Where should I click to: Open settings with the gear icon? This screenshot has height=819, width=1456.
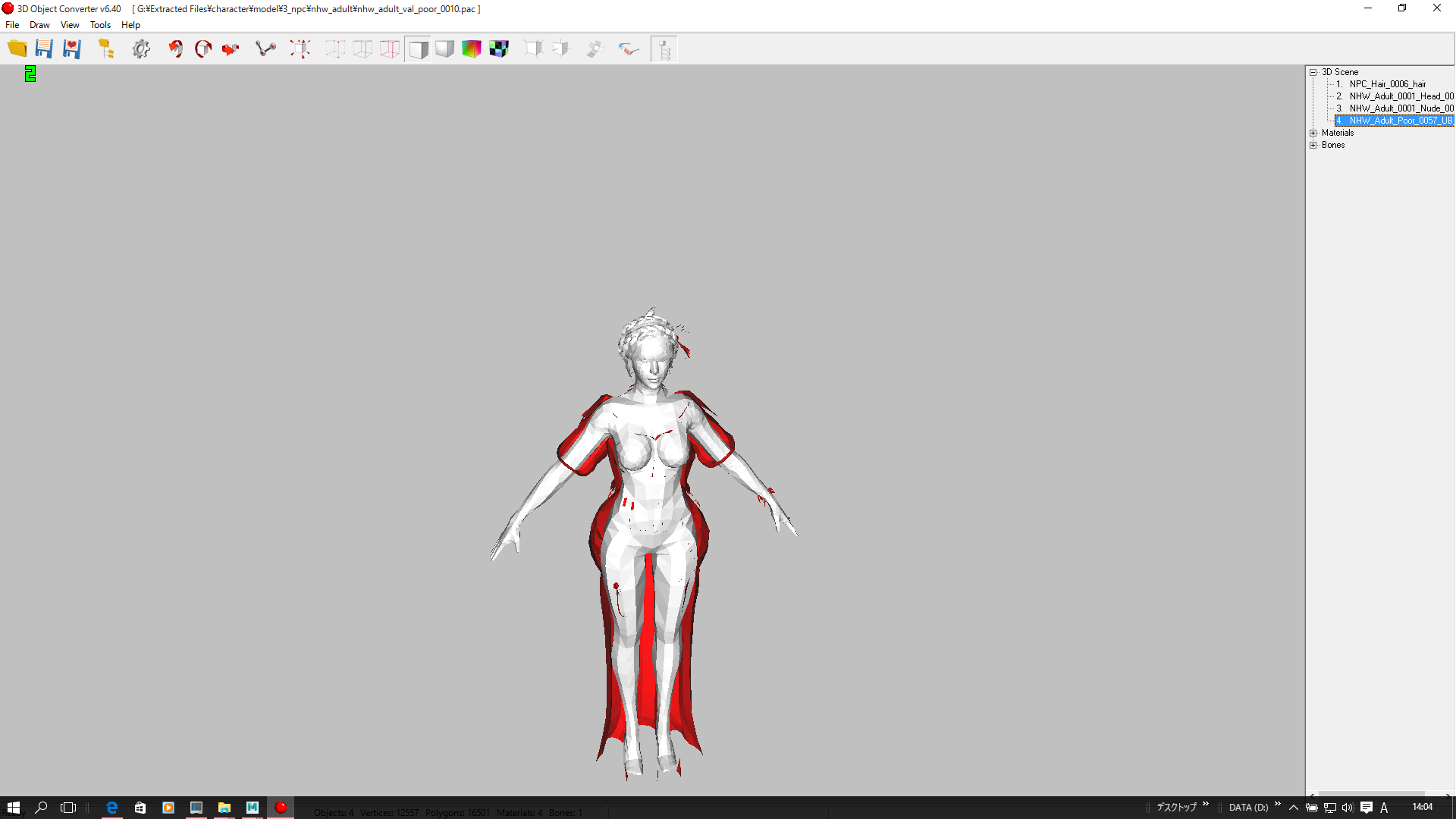(x=141, y=49)
